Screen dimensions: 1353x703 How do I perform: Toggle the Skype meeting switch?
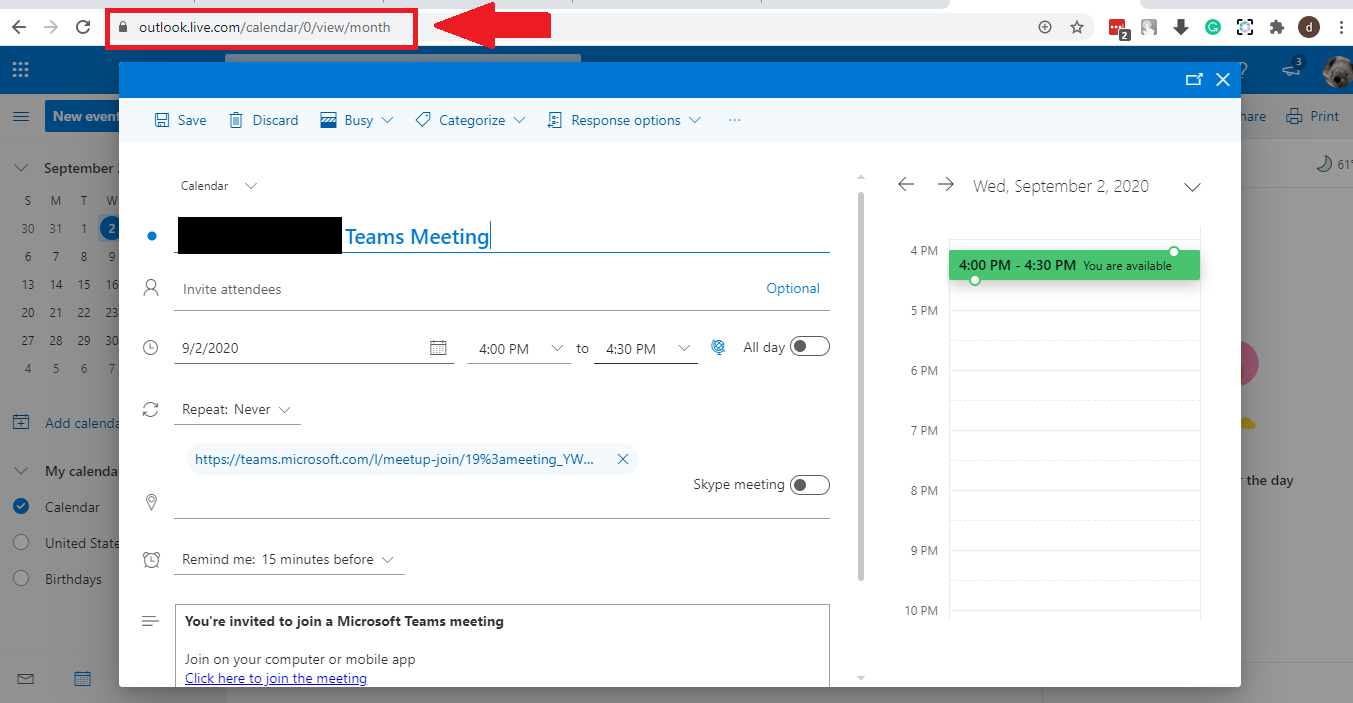[x=810, y=485]
